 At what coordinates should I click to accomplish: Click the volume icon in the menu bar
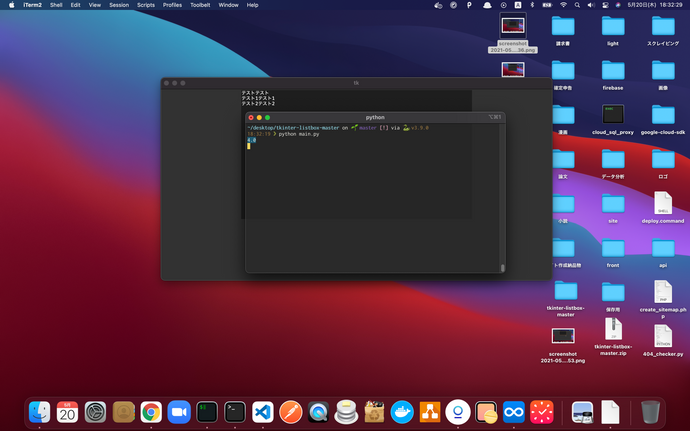coord(591,5)
